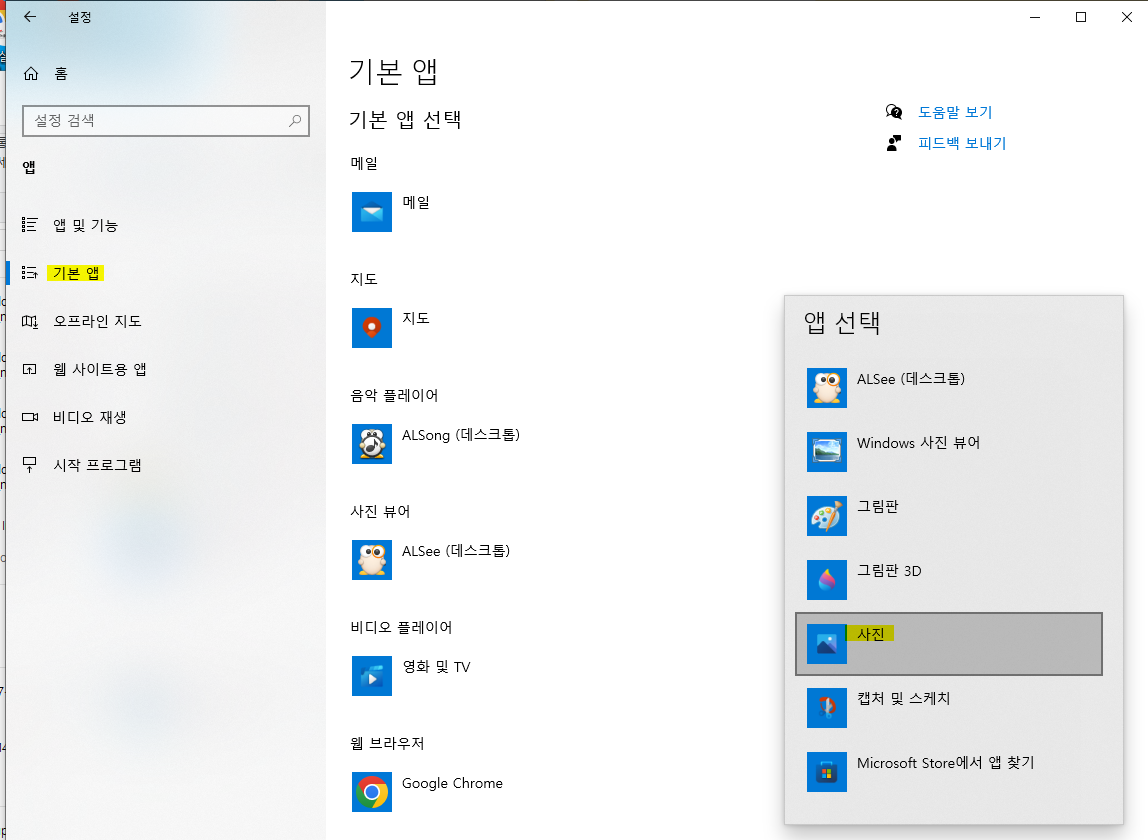Click the 피드백 보내기 person icon
Image resolution: width=1148 pixels, height=840 pixels.
(894, 143)
